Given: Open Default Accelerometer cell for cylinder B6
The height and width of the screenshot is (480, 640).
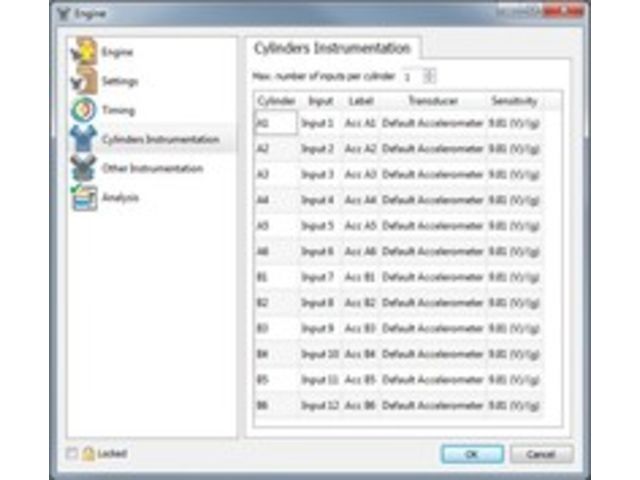Looking at the screenshot, I should coord(432,405).
